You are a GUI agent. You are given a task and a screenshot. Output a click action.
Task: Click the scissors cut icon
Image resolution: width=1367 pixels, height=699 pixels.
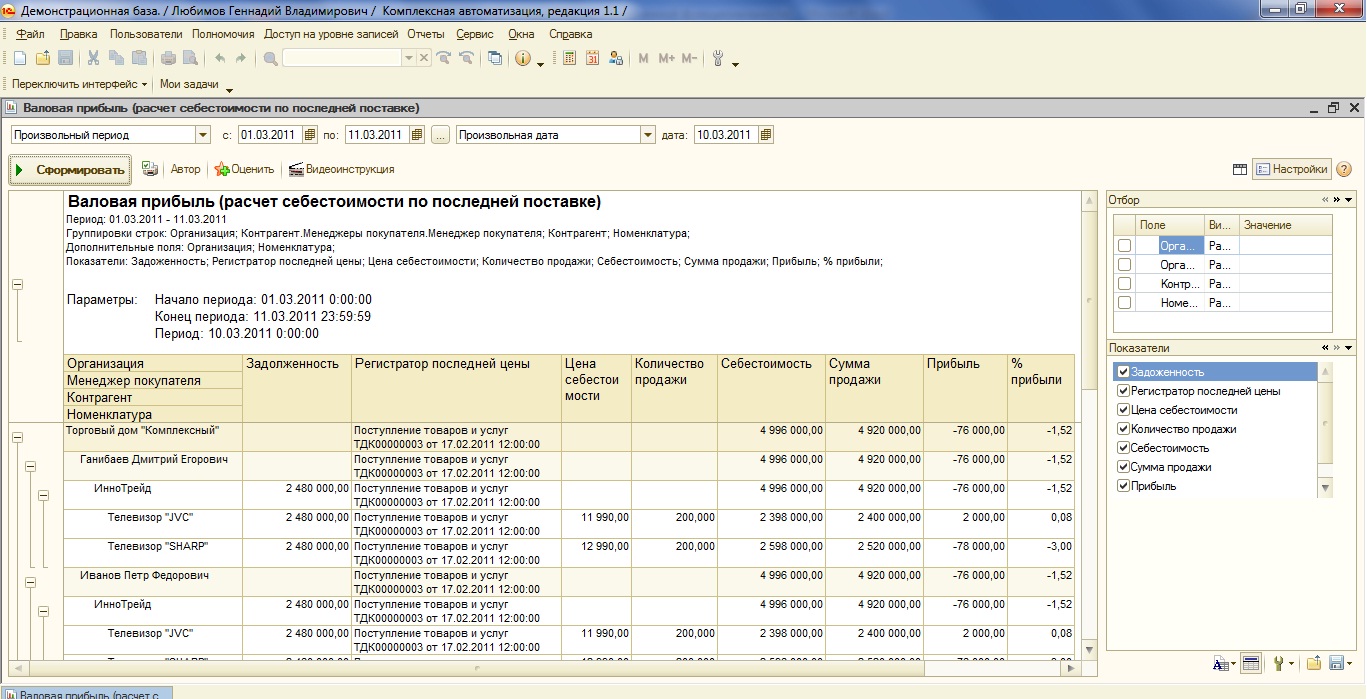click(x=93, y=59)
